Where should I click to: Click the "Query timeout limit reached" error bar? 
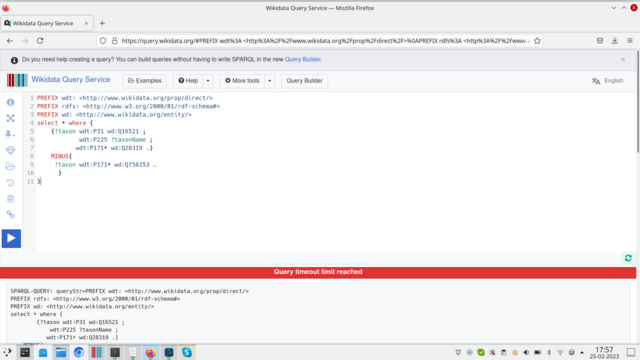point(318,272)
